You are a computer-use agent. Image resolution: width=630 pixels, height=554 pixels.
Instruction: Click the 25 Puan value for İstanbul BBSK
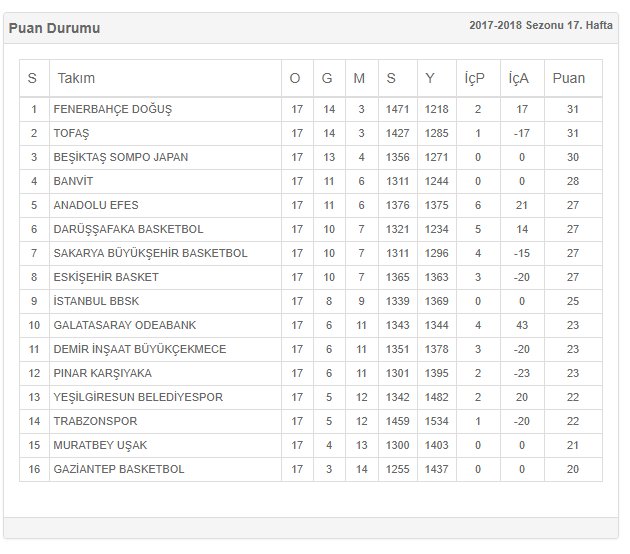point(573,301)
